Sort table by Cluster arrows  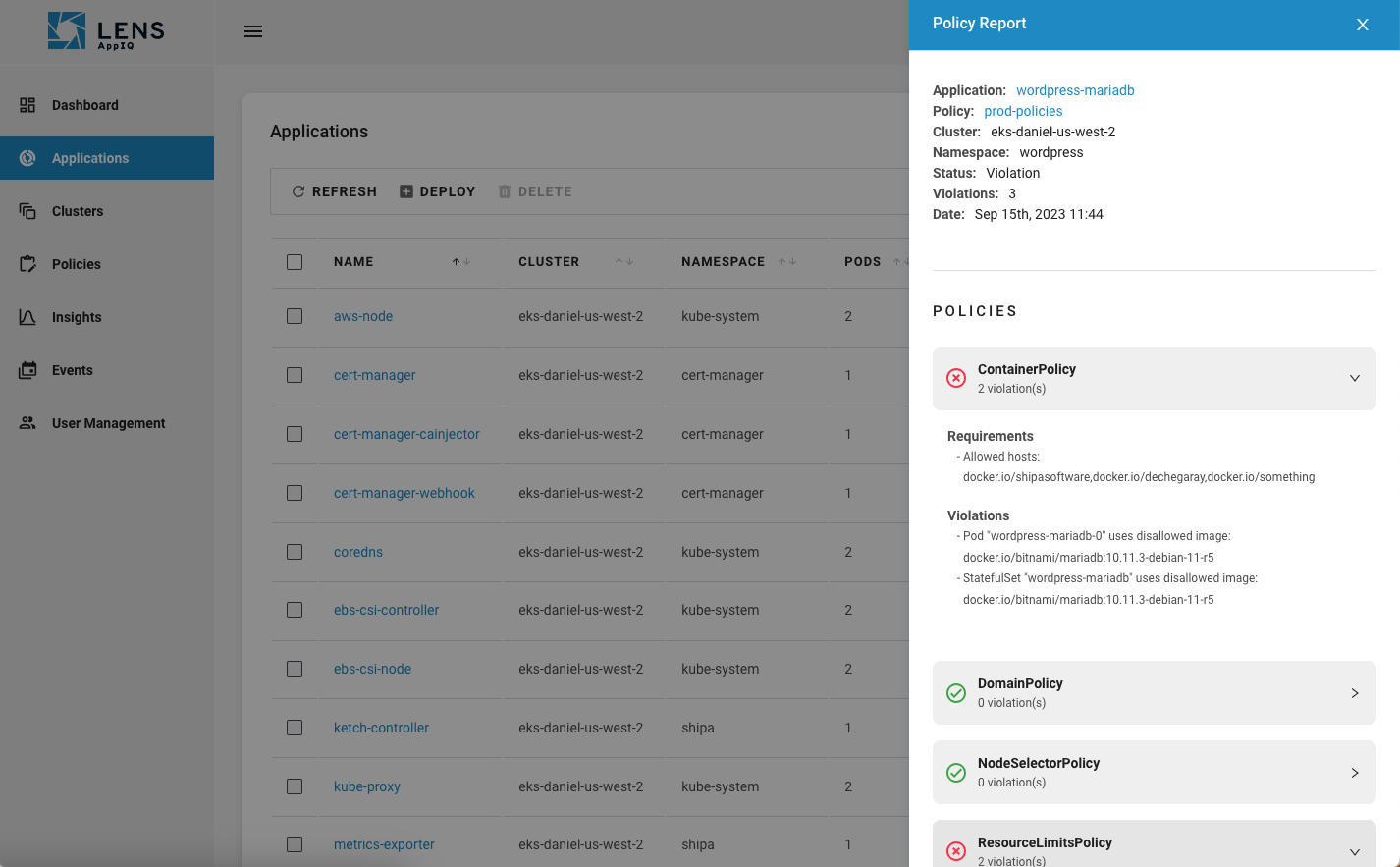(624, 262)
